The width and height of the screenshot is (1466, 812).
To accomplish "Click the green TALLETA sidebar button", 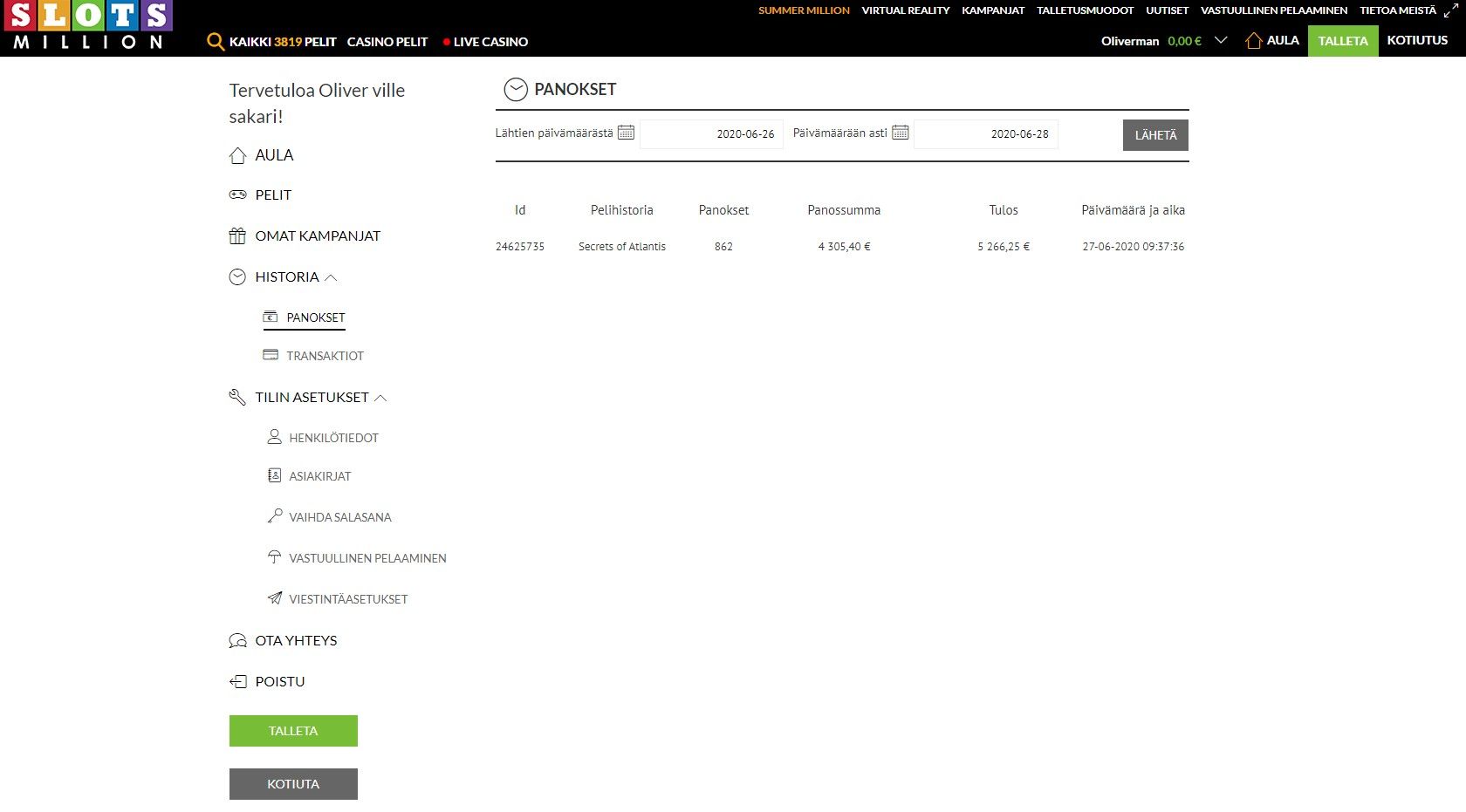I will [x=293, y=731].
